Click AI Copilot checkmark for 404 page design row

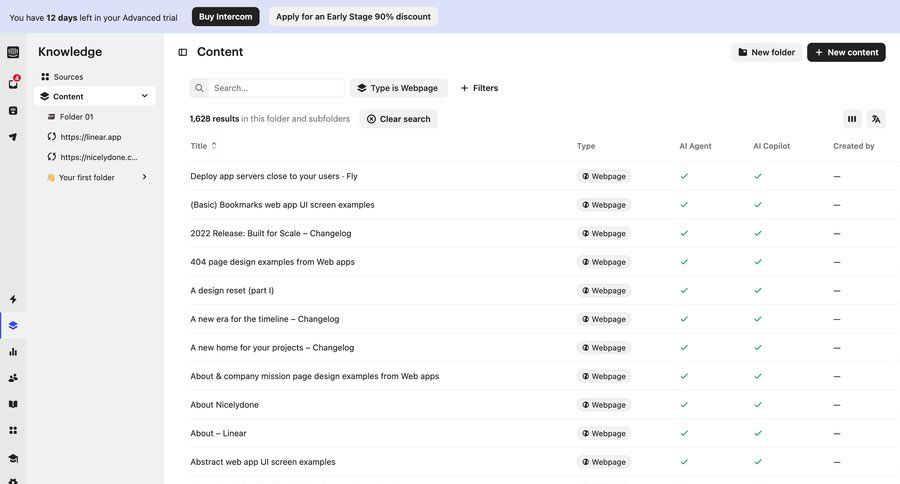tap(758, 262)
